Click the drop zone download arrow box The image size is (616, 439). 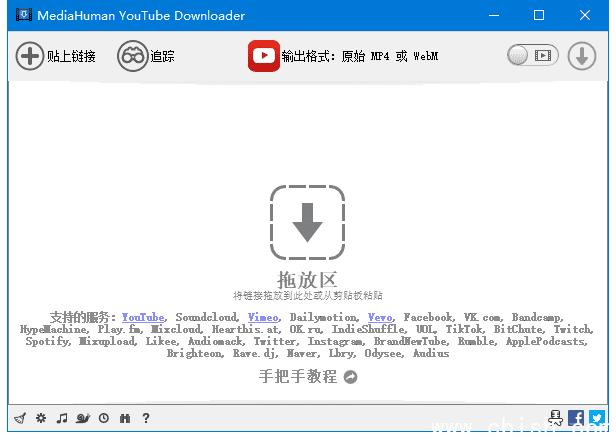[307, 221]
